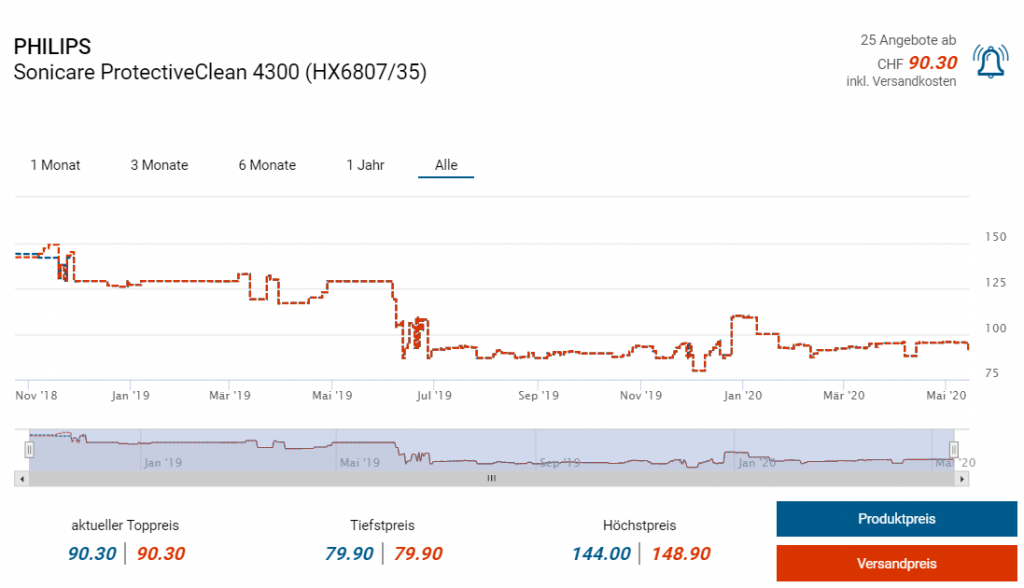The width and height of the screenshot is (1024, 588).
Task: Click the red Höchstpreis value 148.90
Action: [x=681, y=554]
